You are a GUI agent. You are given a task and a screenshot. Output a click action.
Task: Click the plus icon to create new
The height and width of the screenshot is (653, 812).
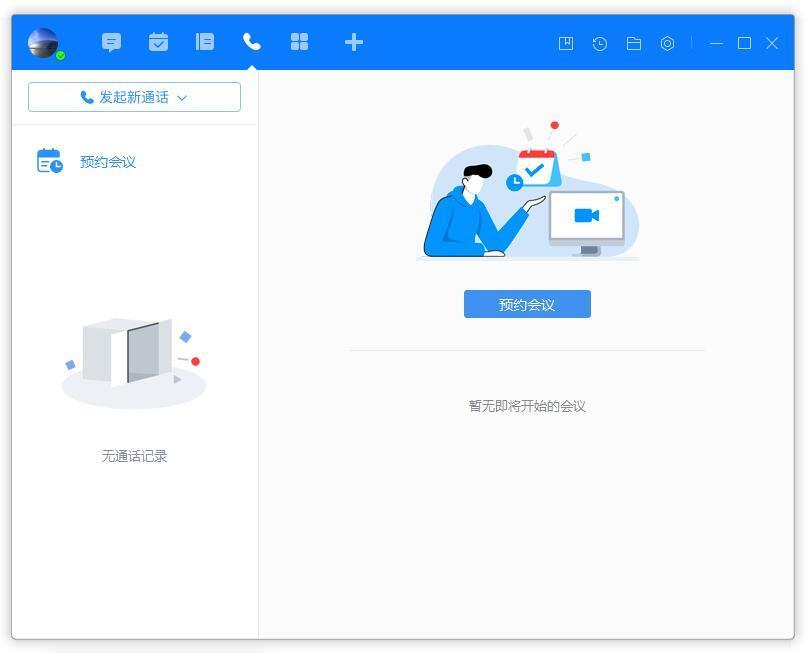(x=353, y=42)
